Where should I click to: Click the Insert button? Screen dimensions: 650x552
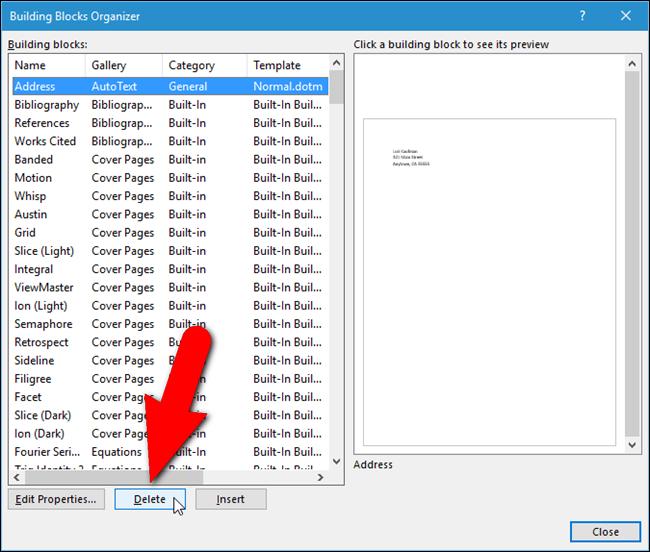click(x=230, y=499)
